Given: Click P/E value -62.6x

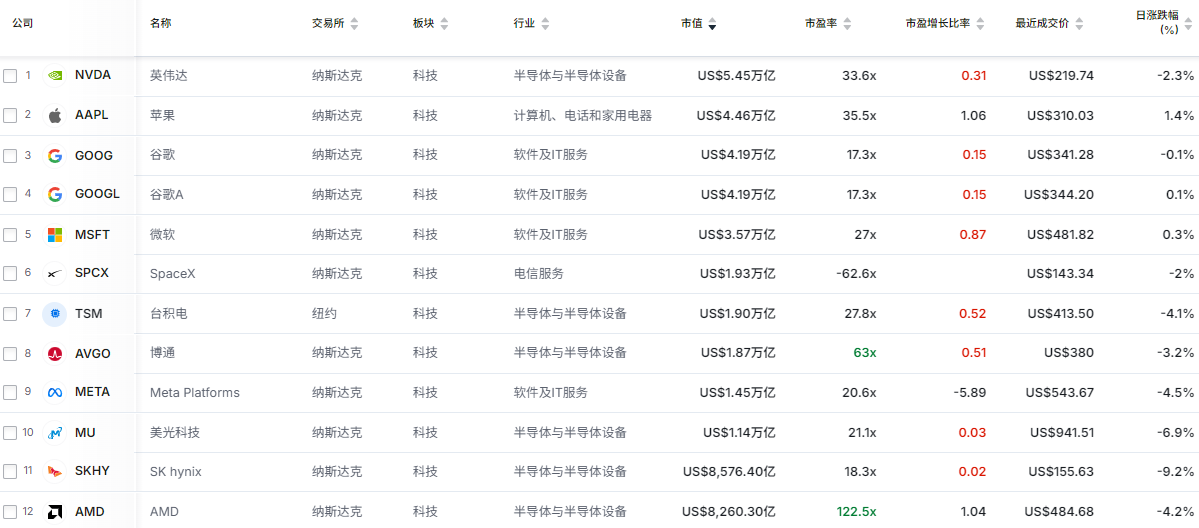Looking at the screenshot, I should tap(856, 274).
